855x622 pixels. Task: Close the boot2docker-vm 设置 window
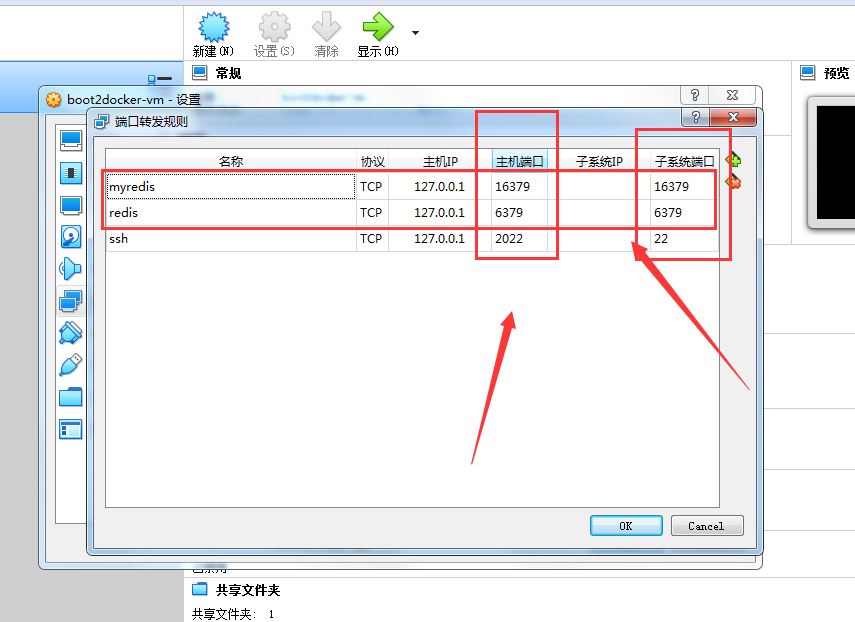tap(732, 95)
